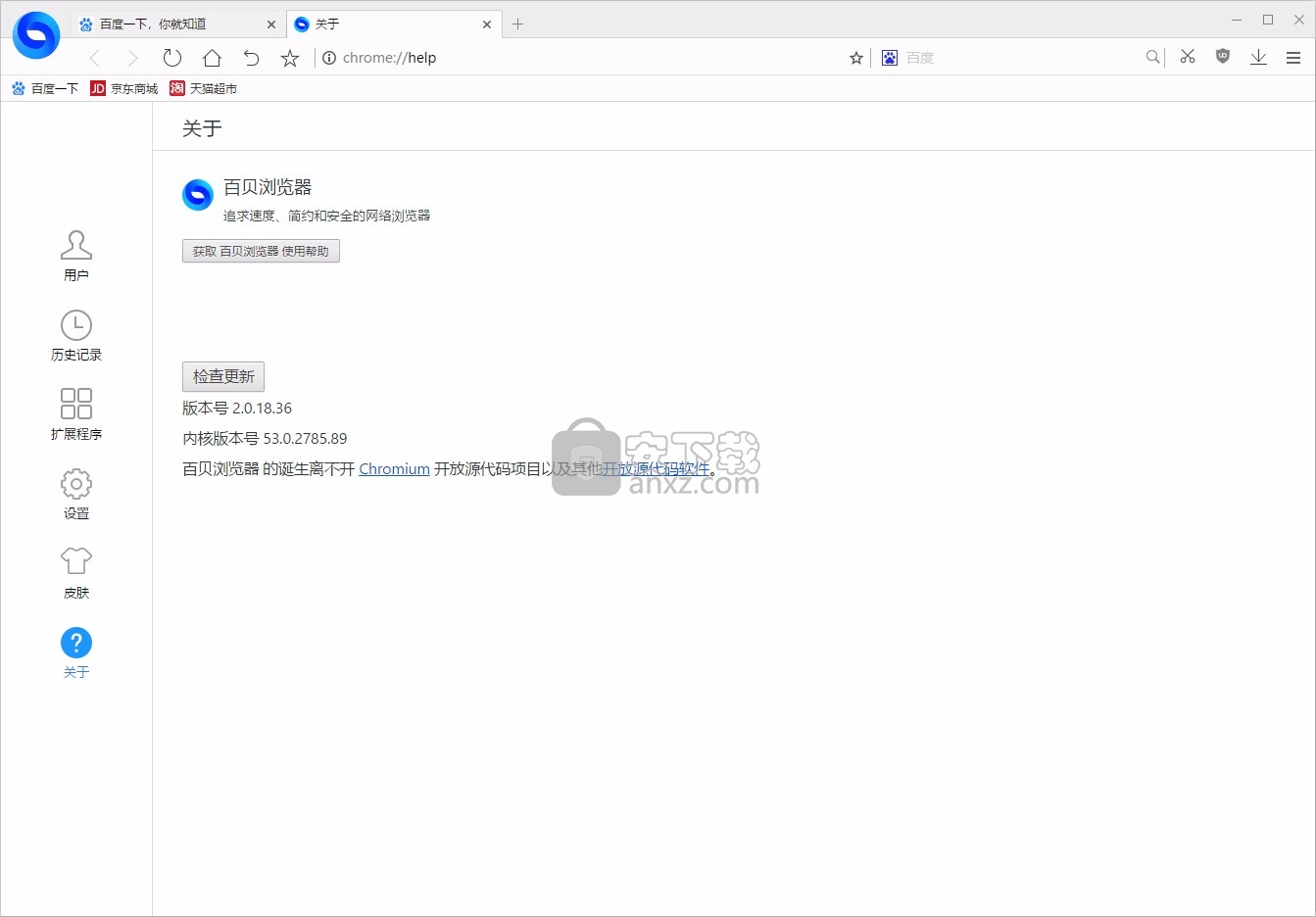Image resolution: width=1316 pixels, height=917 pixels.
Task: Open 设置 in the sidebar
Action: point(76,494)
